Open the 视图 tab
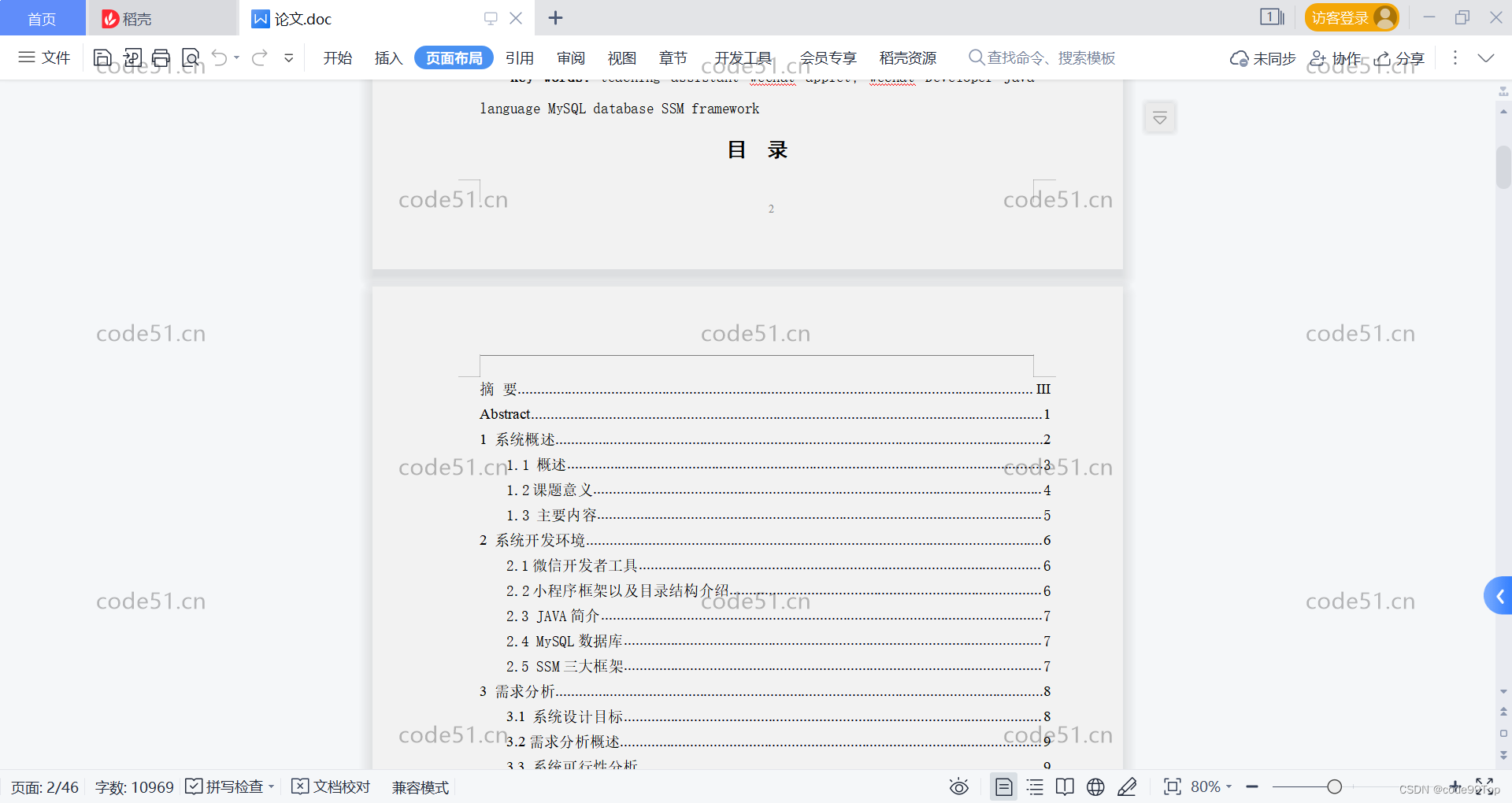This screenshot has height=803, width=1512. pyautogui.click(x=622, y=57)
